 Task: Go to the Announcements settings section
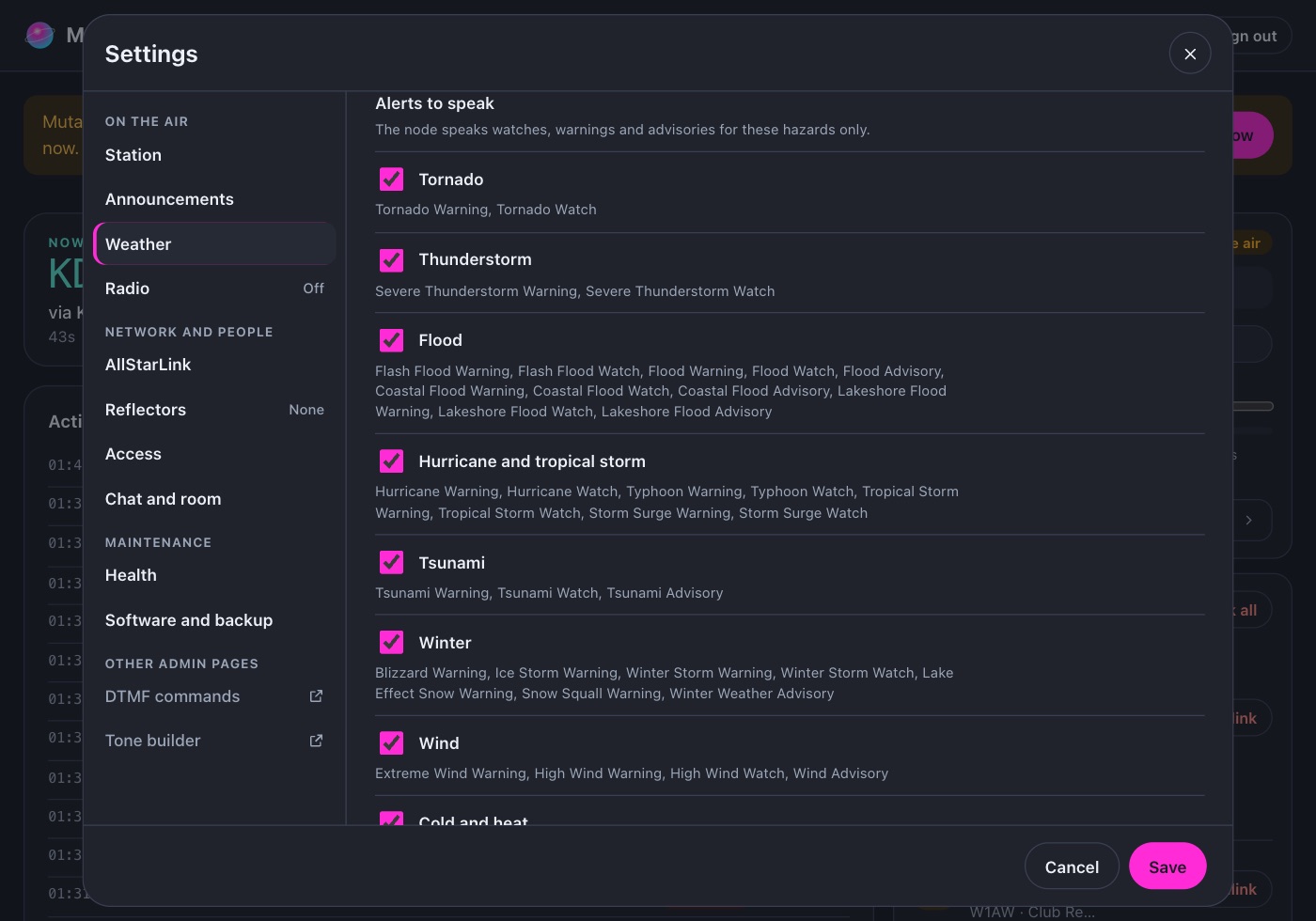point(214,199)
